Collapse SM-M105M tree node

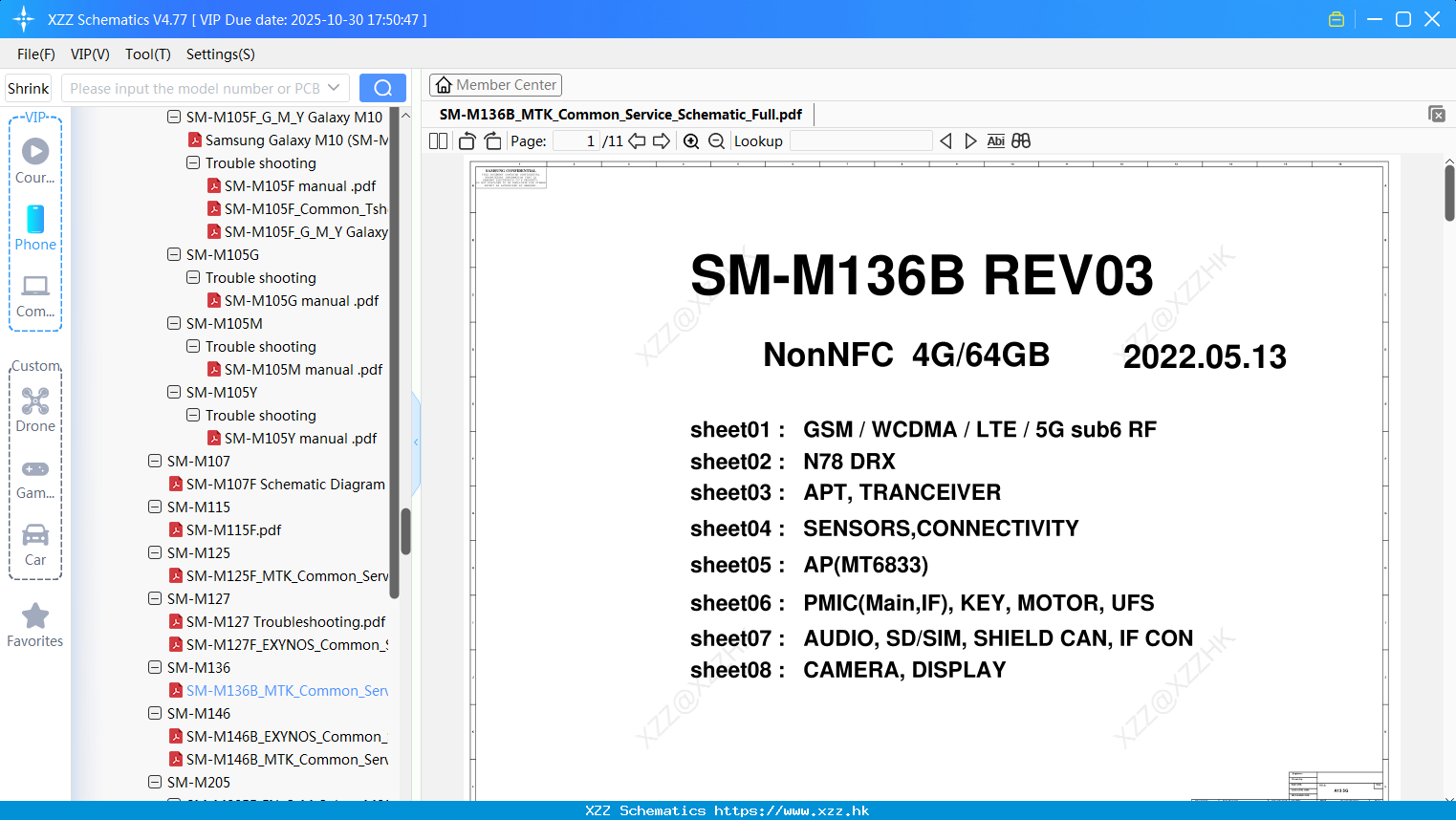[x=174, y=323]
